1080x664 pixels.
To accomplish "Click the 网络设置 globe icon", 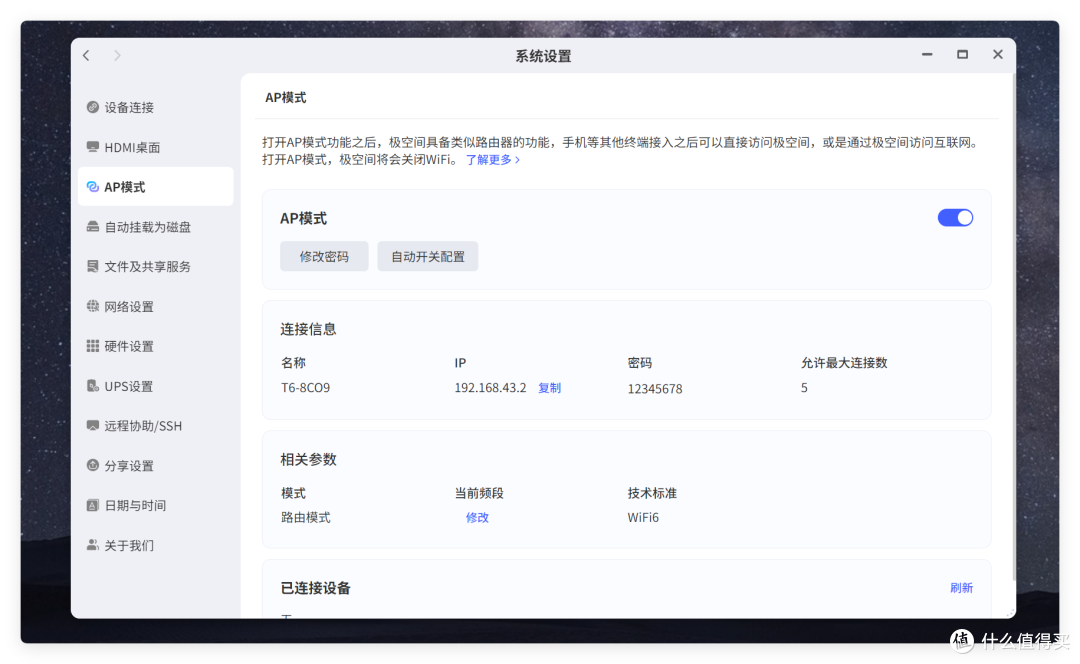I will tap(92, 306).
